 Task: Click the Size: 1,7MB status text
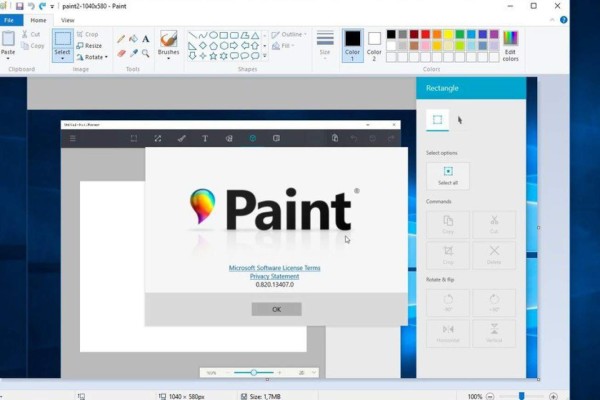tap(265, 397)
